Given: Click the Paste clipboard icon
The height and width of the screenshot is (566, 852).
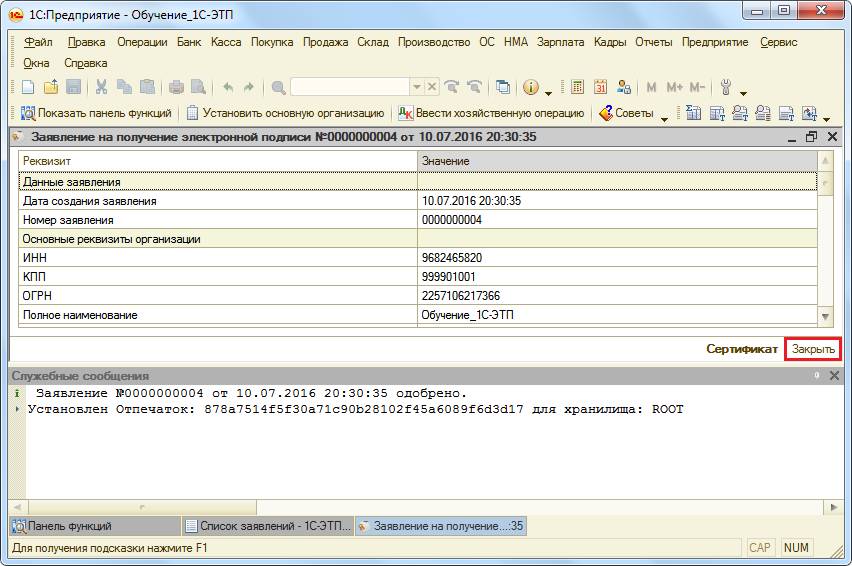Looking at the screenshot, I should 147,87.
